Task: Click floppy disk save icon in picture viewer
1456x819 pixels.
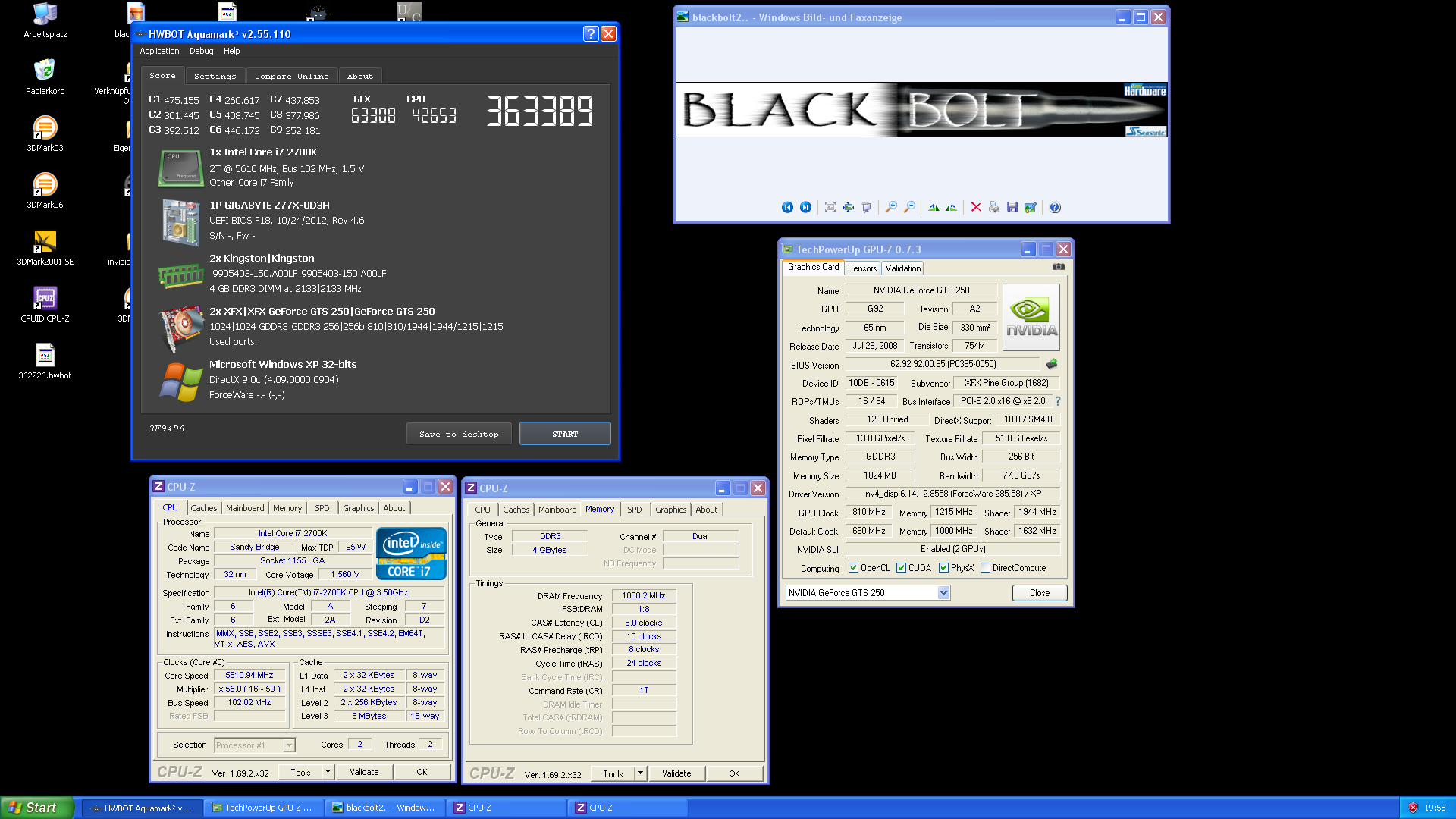Action: point(1012,207)
